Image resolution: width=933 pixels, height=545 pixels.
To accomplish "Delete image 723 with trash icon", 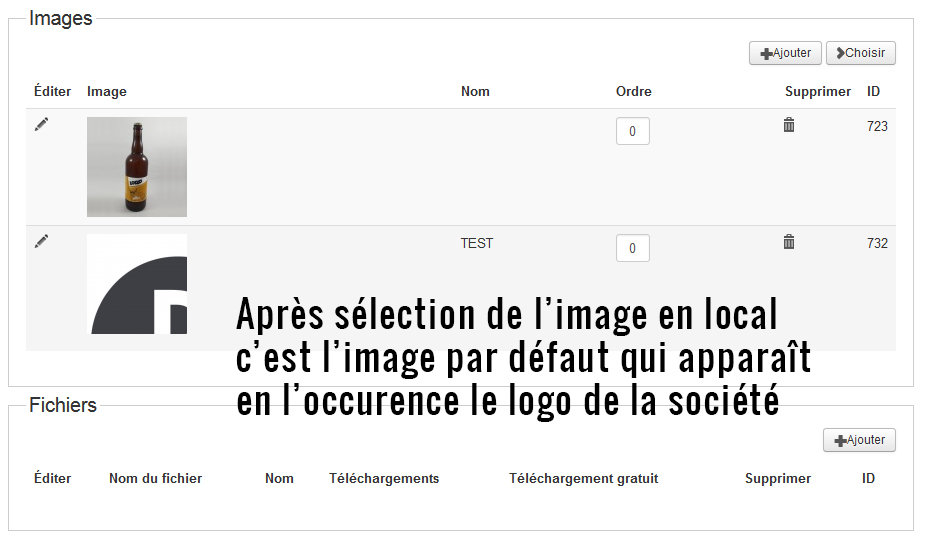I will (x=788, y=125).
